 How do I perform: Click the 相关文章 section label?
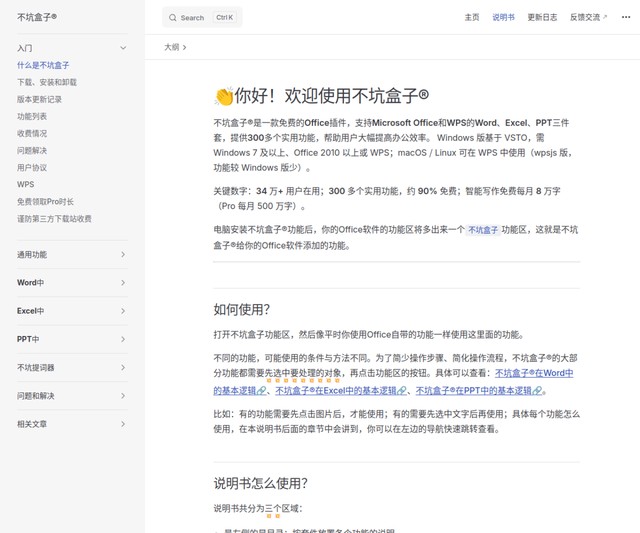tap(32, 424)
